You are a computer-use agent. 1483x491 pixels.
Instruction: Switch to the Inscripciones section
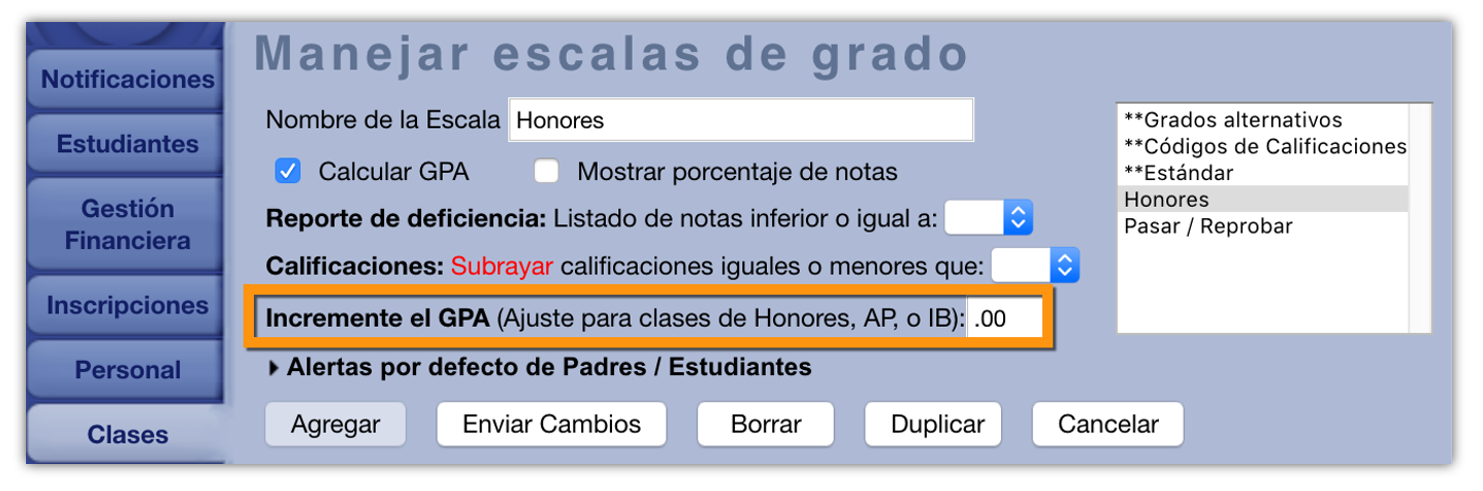pyautogui.click(x=127, y=306)
